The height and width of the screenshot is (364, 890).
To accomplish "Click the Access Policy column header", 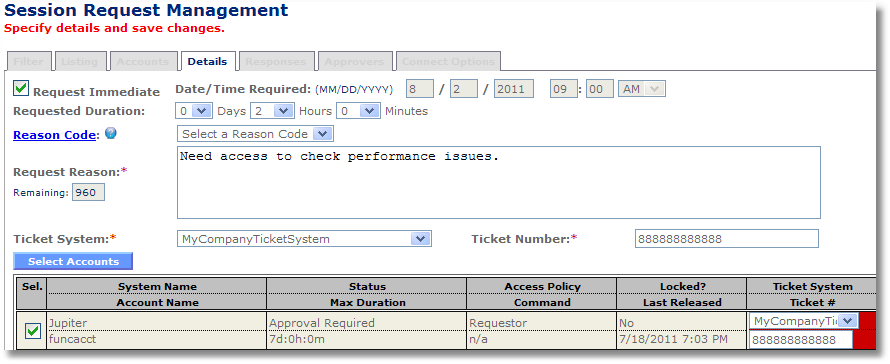I will tap(542, 286).
